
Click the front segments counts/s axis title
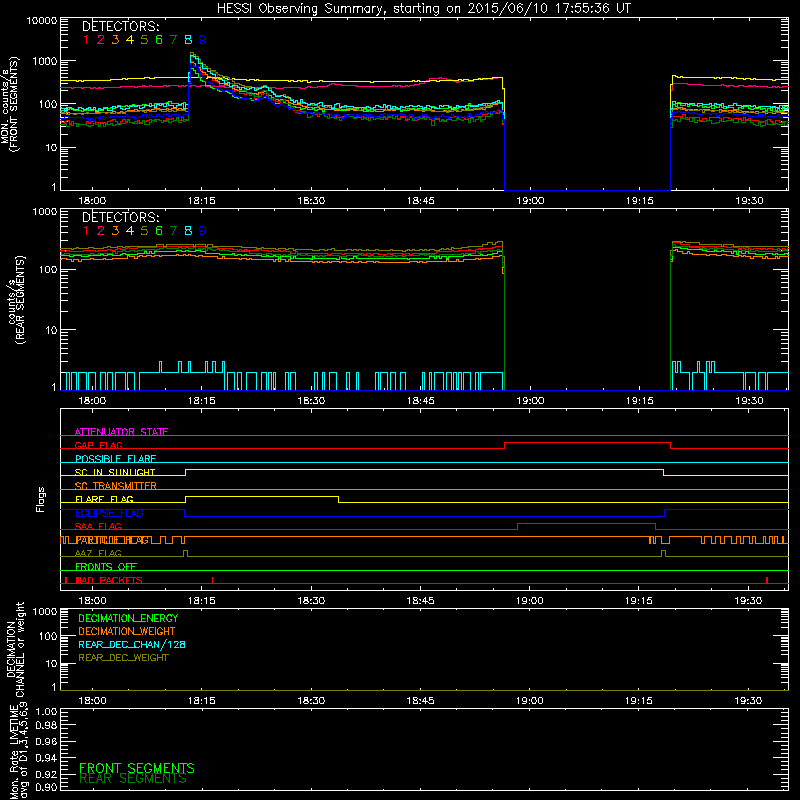pyautogui.click(x=10, y=104)
